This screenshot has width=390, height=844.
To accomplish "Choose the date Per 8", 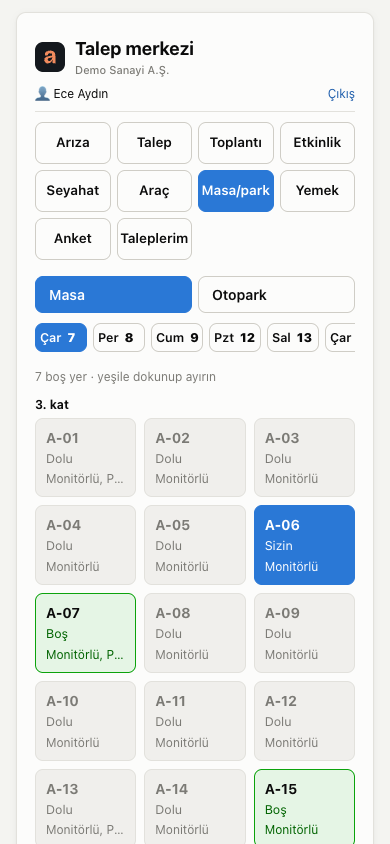I will 119,337.
